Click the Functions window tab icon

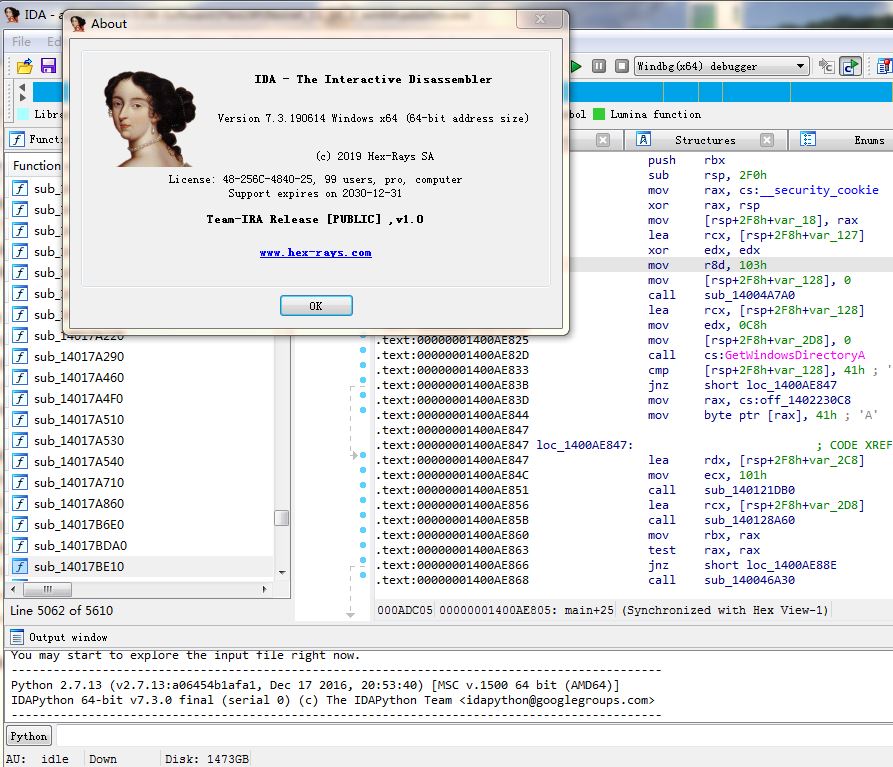click(17, 140)
